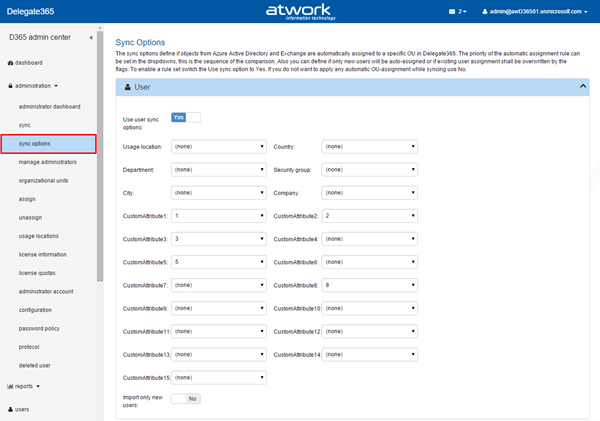Open the CustomAttribute2 dropdown
The image size is (600, 421).
point(369,216)
